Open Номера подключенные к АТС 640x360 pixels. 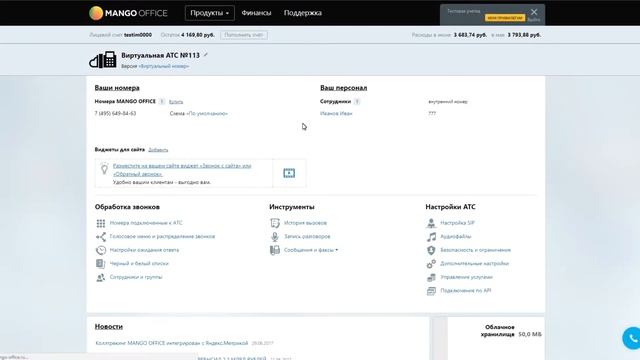146,223
